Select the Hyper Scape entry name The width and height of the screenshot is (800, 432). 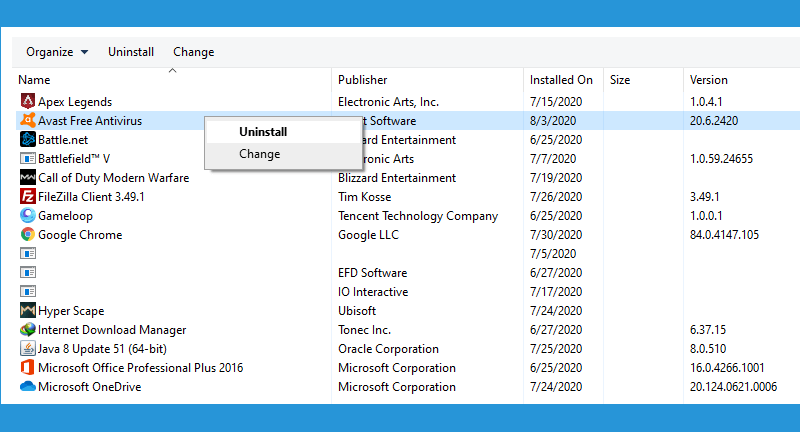pos(71,311)
